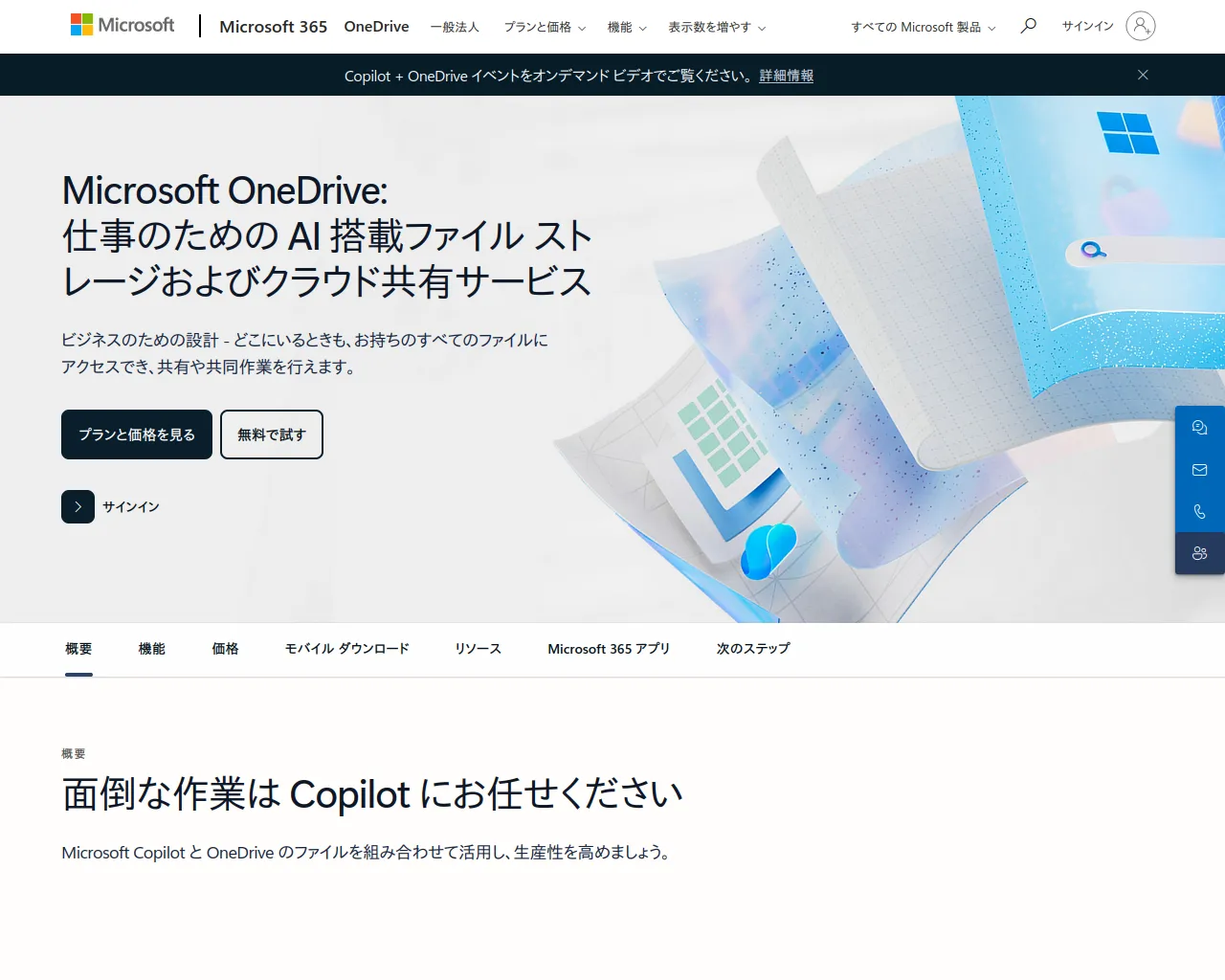Click the ビジネスのための設計 description text

[305, 353]
